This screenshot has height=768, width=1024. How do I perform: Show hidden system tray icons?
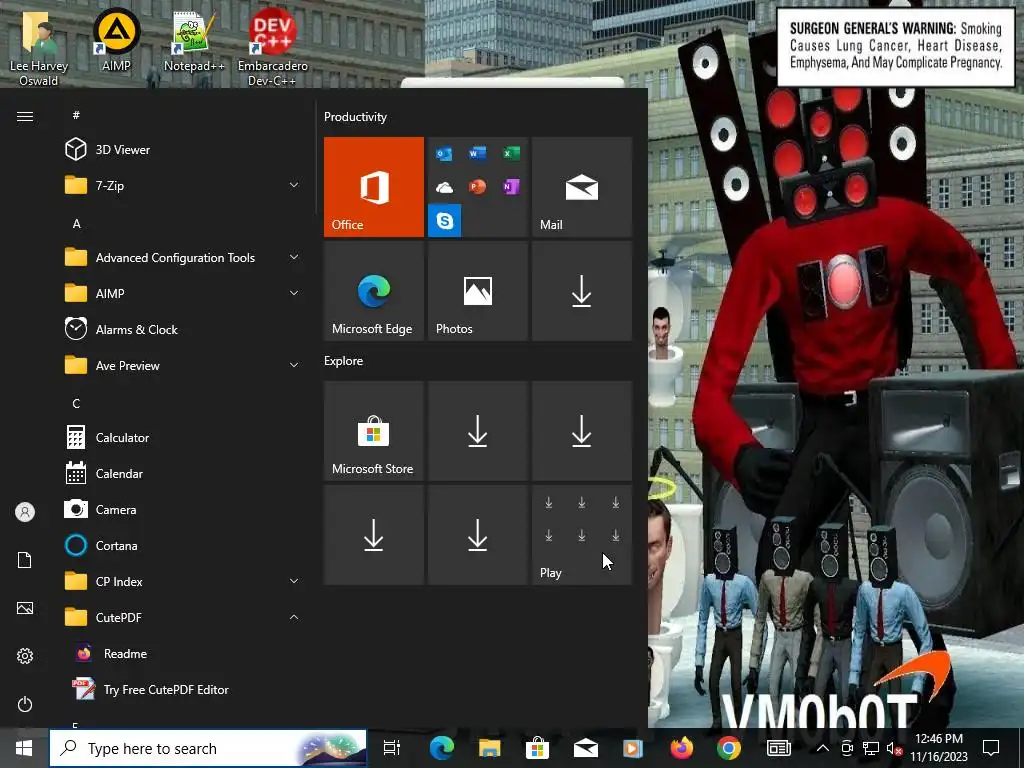tap(823, 748)
